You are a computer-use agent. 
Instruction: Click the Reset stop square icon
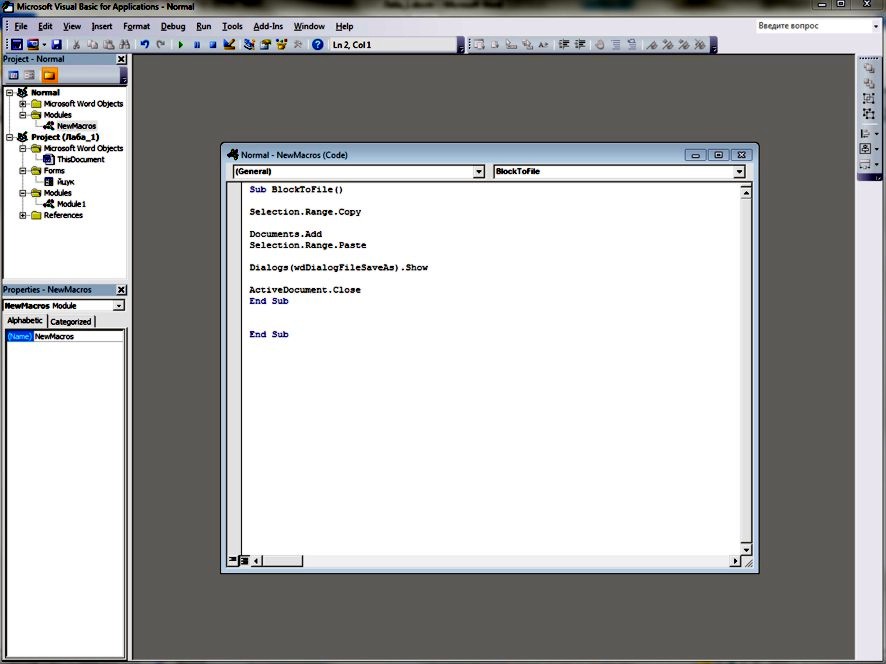212,44
